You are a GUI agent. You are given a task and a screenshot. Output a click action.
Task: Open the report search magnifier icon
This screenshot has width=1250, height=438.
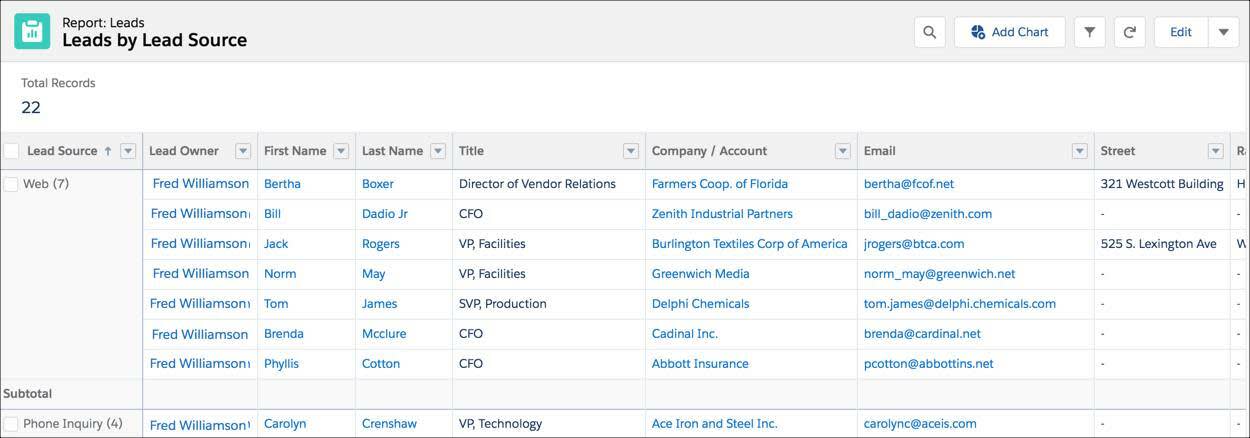[929, 32]
